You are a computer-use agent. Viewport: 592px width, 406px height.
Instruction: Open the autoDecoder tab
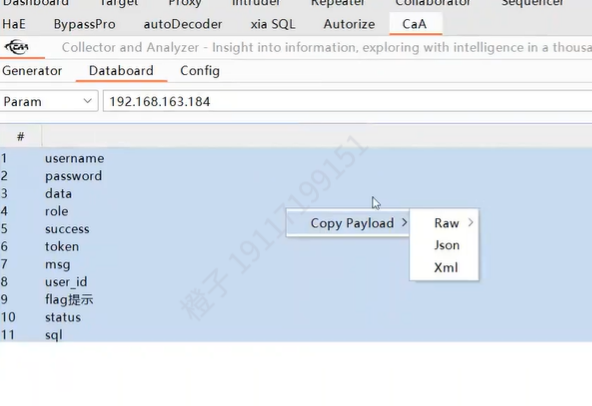click(x=183, y=24)
